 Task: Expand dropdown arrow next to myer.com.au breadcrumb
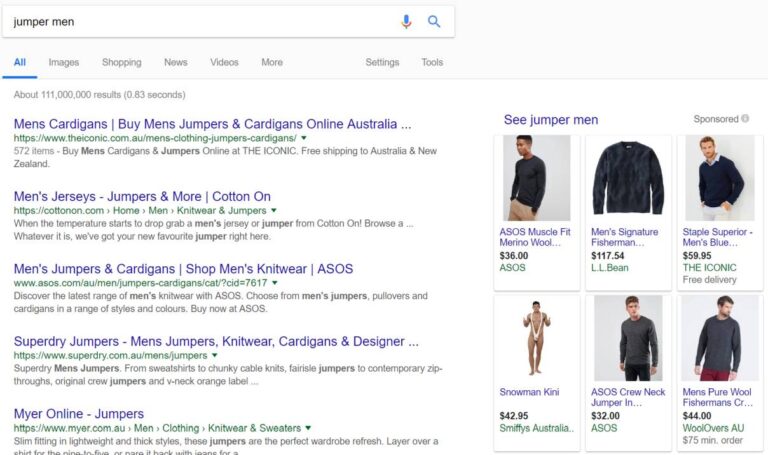[308, 428]
